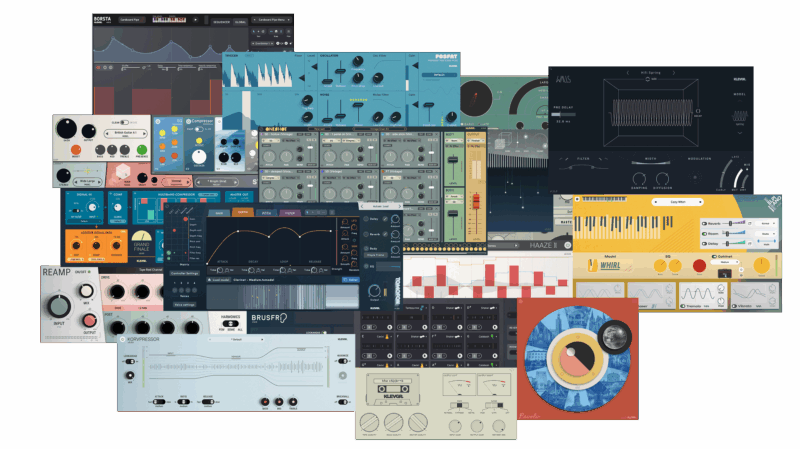The width and height of the screenshot is (800, 449).
Task: Go to next option in Wide Large selector
Action: coord(99,182)
